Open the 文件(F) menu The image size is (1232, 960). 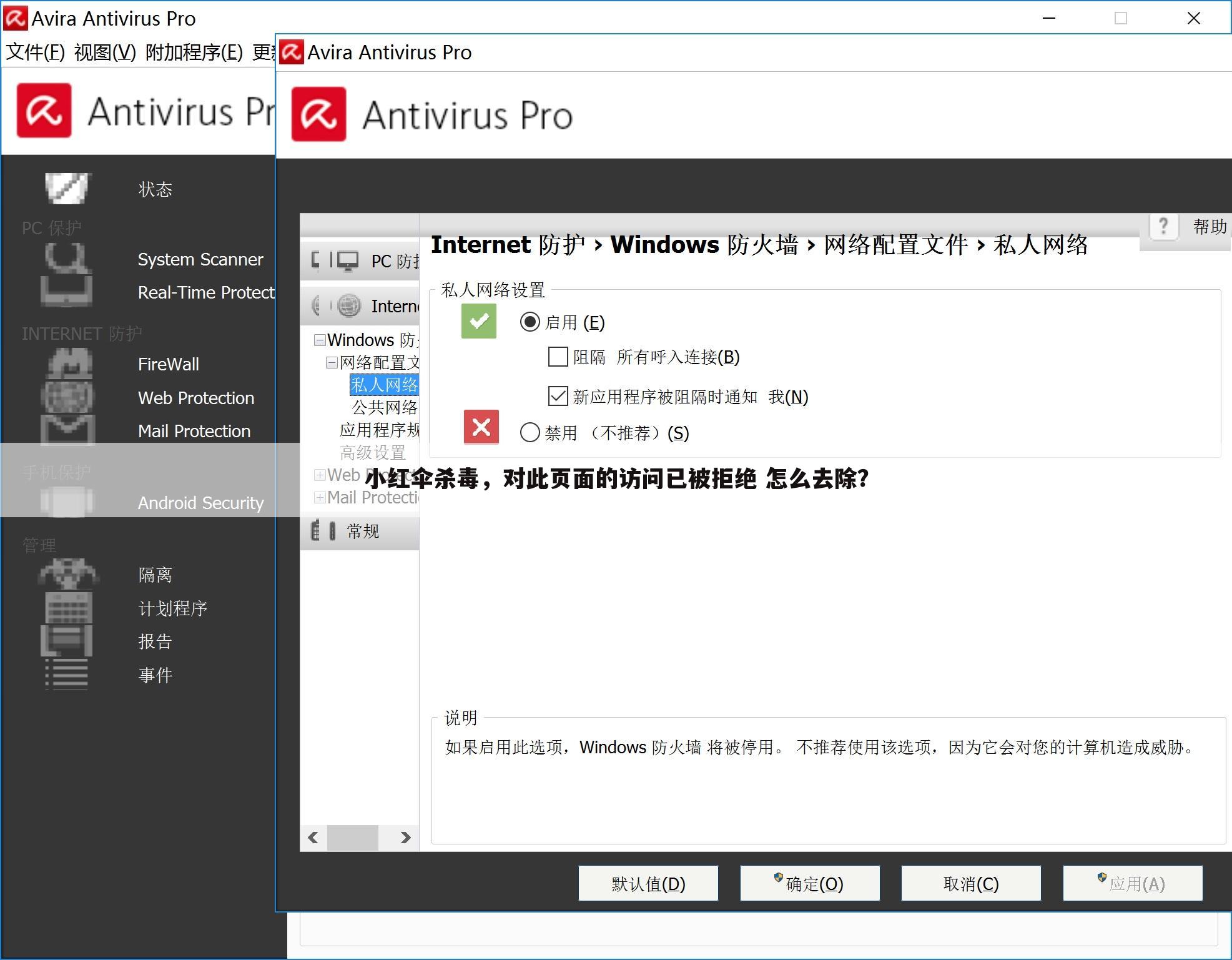click(35, 52)
